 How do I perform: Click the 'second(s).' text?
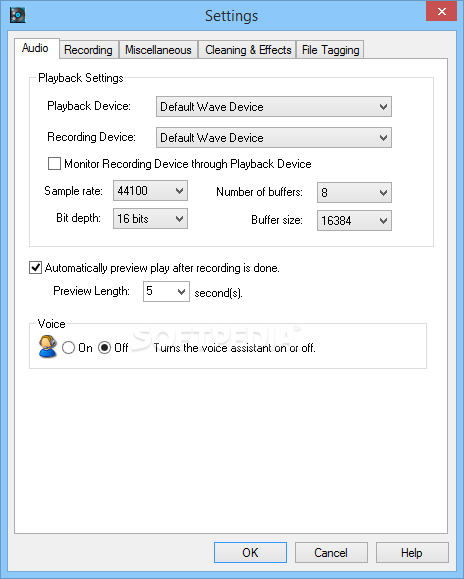(219, 293)
